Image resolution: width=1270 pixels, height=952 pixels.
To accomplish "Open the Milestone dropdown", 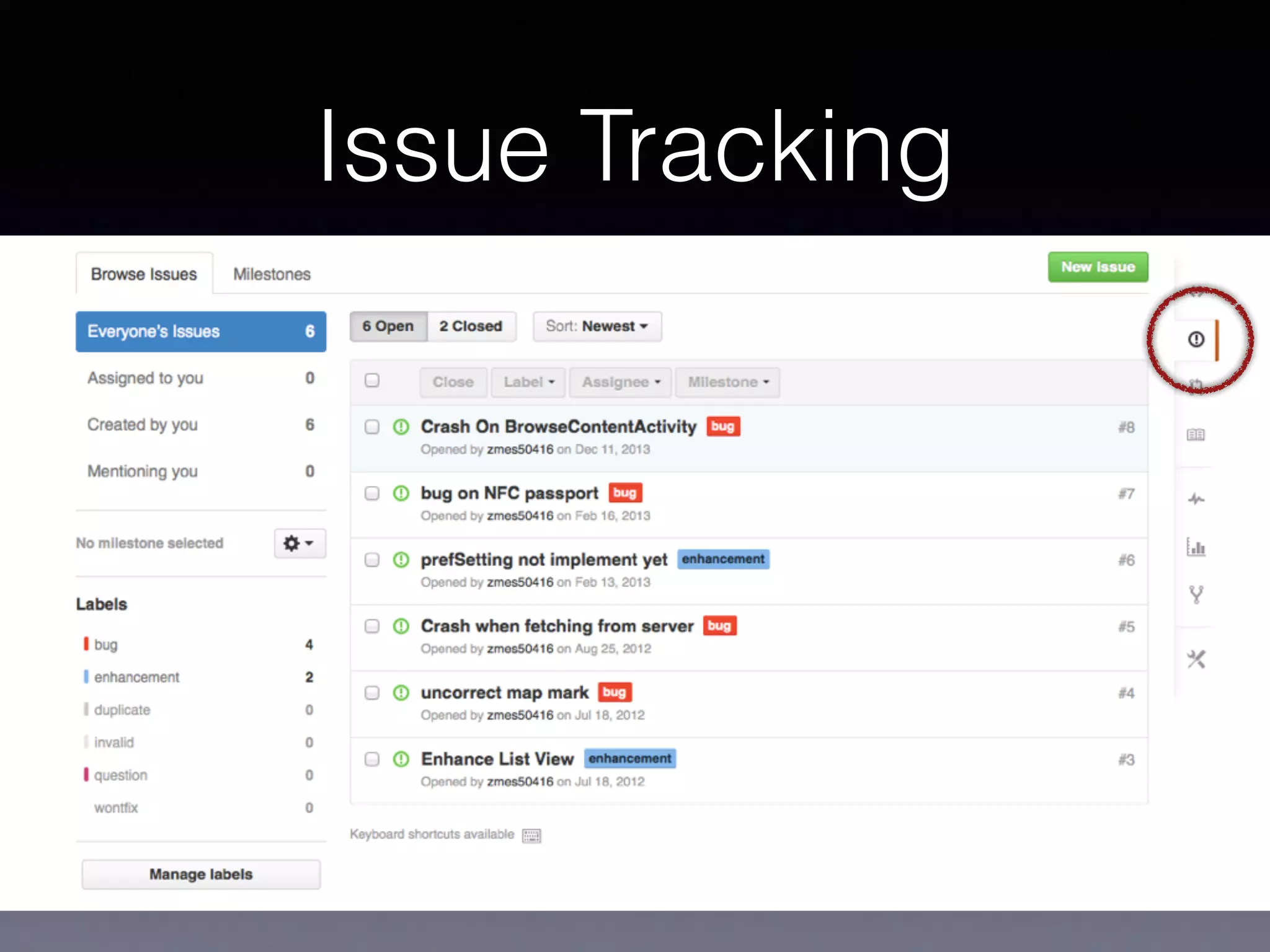I will [728, 382].
